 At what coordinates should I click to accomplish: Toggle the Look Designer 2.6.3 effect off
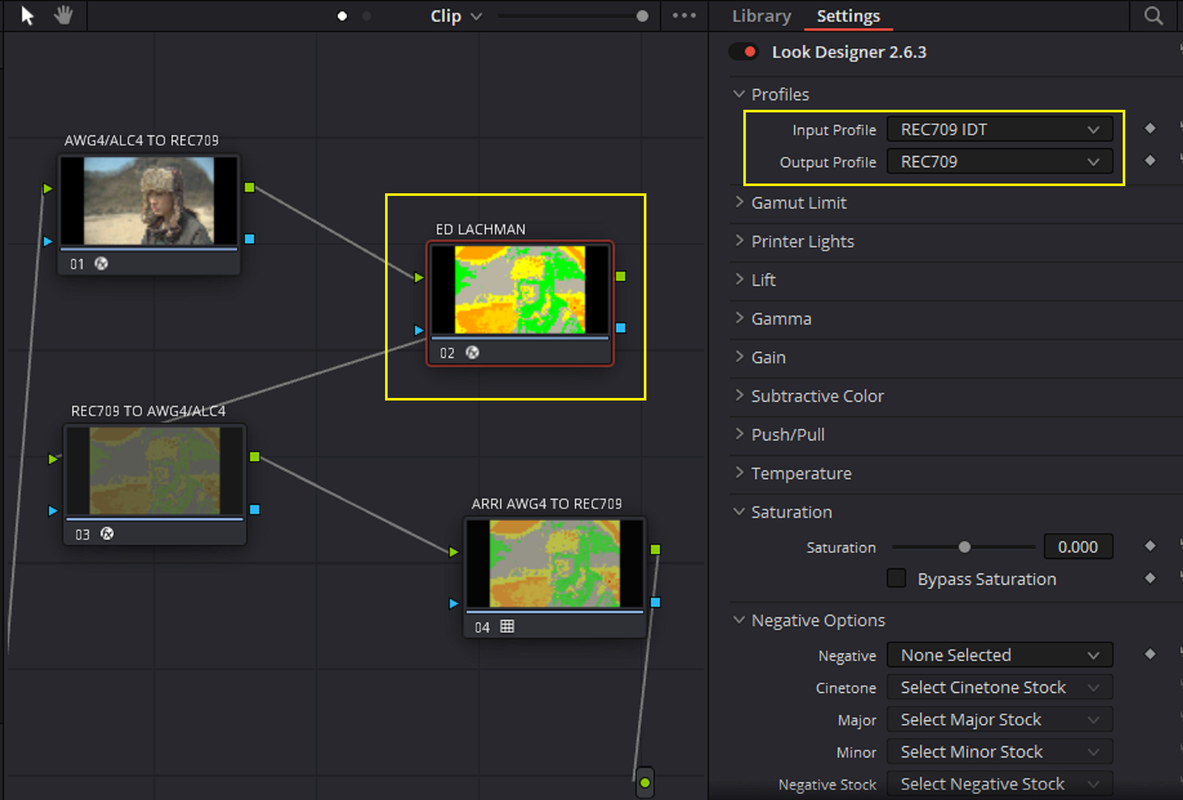click(x=744, y=52)
